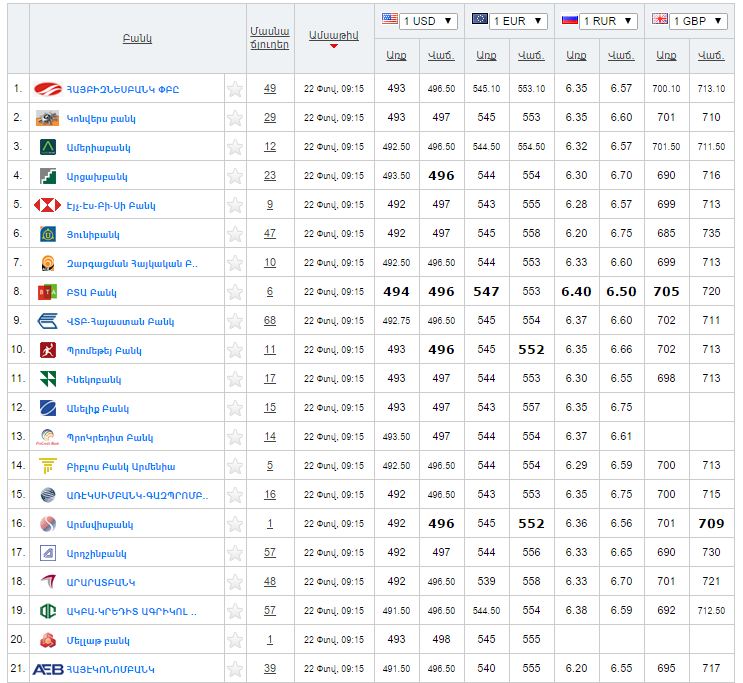
Task: Click branch count 68 for VTB-Armenia
Action: click(x=270, y=321)
